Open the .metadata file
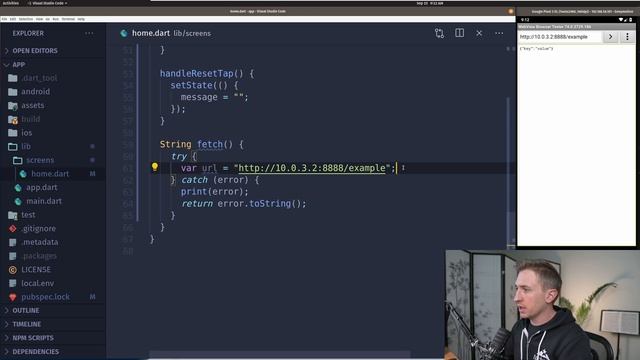This screenshot has height=360, width=640. click(53, 242)
